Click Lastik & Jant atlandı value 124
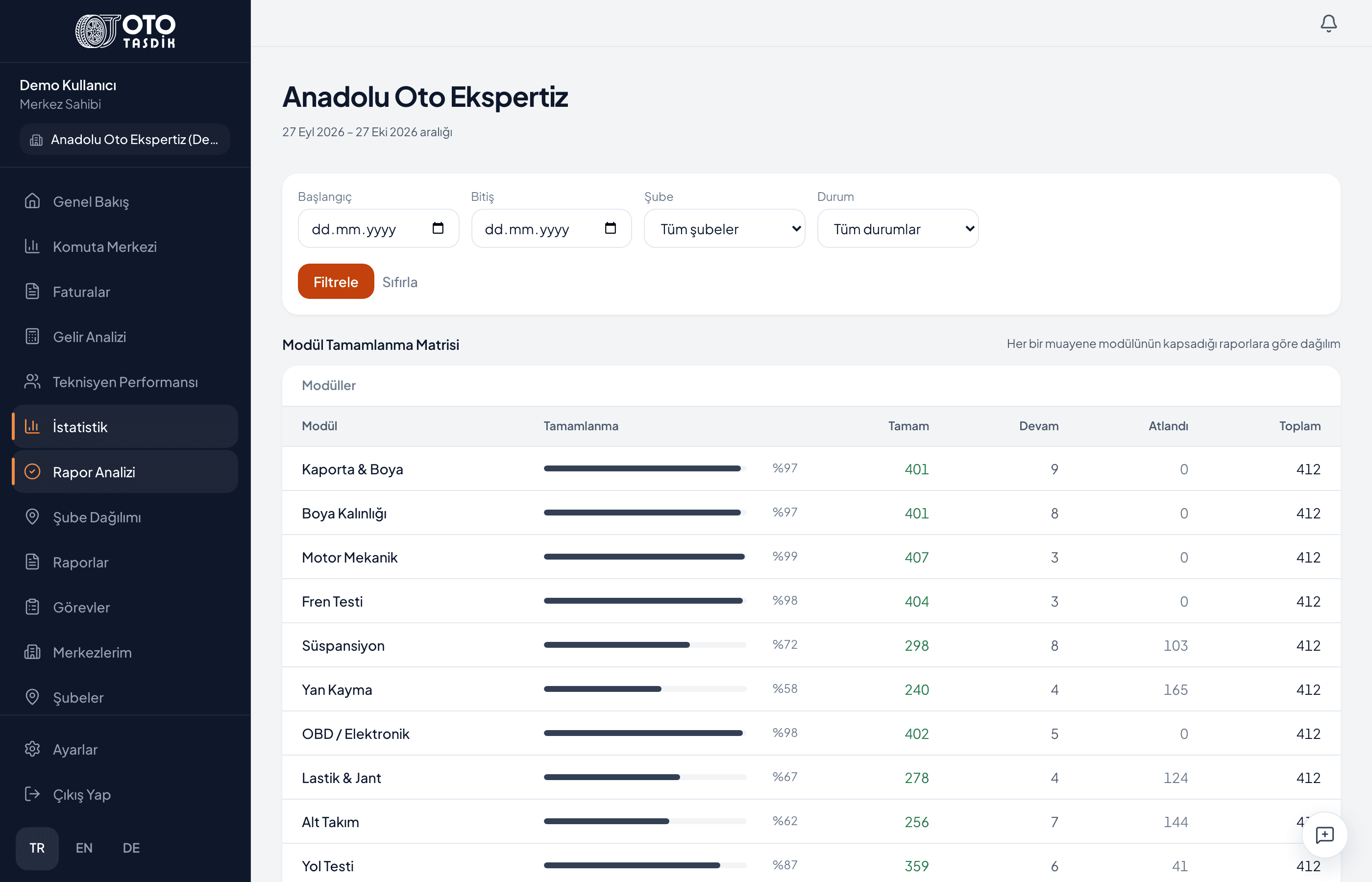Viewport: 1372px width, 882px height. [1176, 778]
